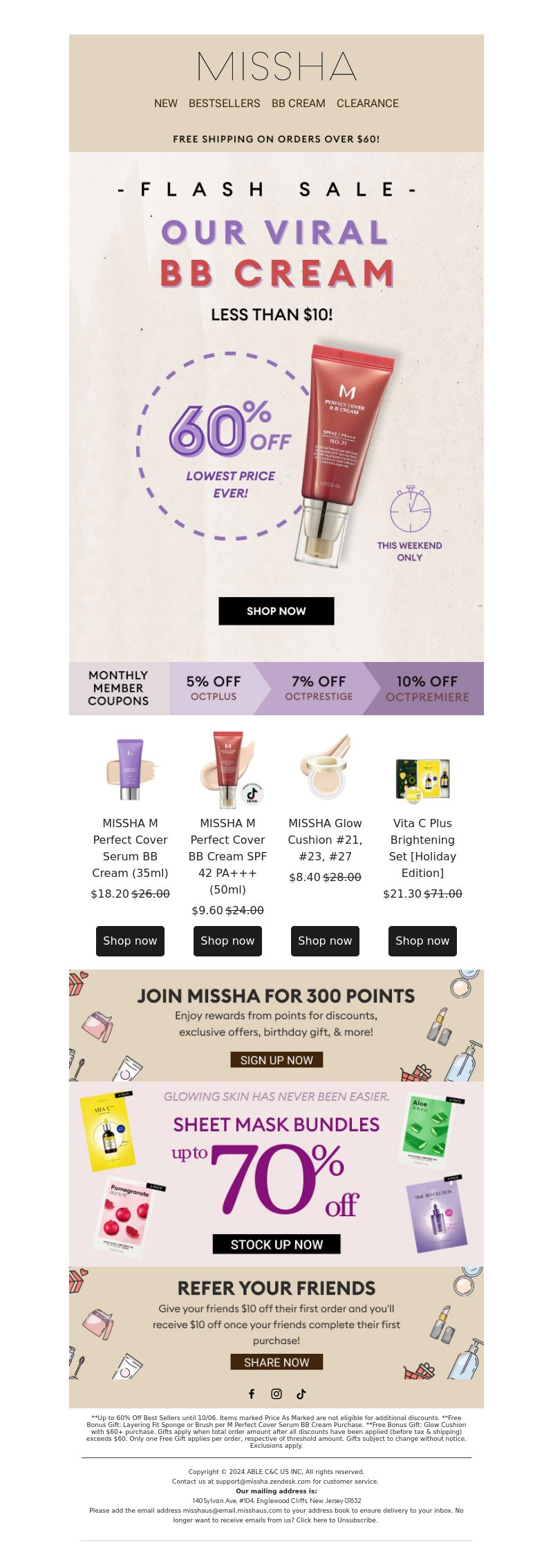
Task: Click the Glow Cushion product image
Action: pyautogui.click(x=325, y=767)
